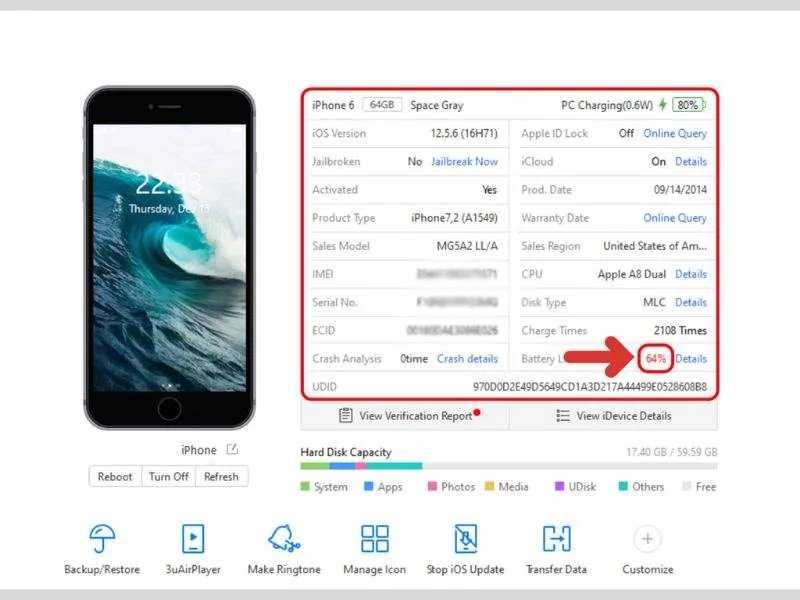Click the Space Gray color label

(x=437, y=105)
